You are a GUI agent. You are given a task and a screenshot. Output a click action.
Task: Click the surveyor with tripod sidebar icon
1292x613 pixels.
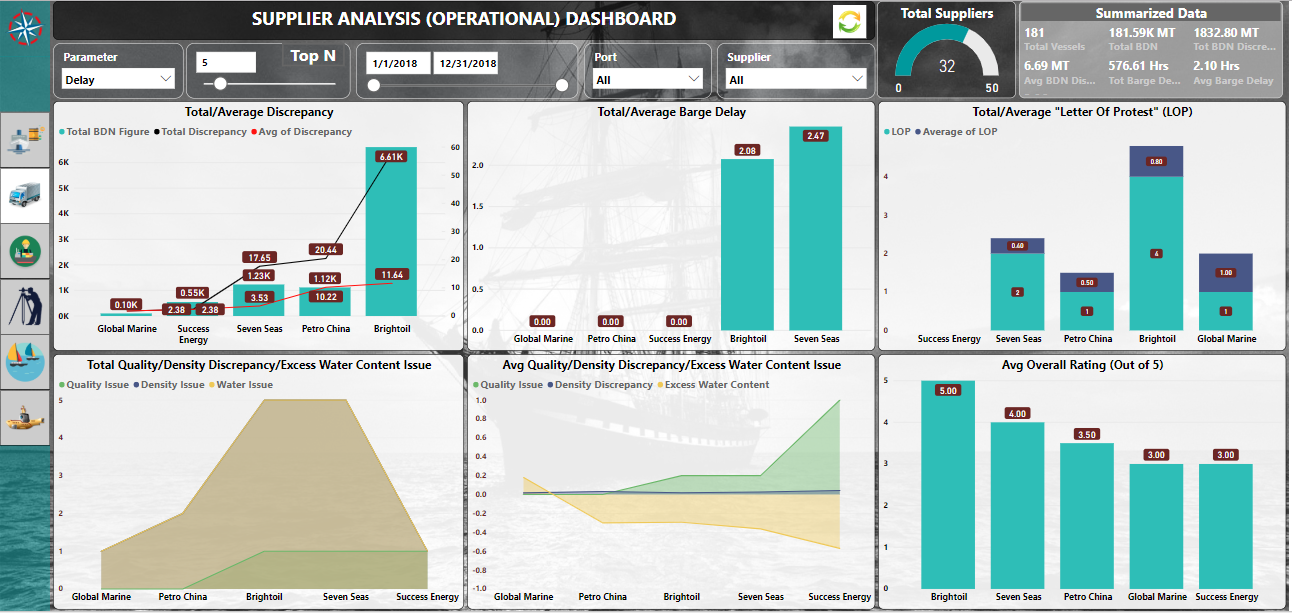pos(26,305)
